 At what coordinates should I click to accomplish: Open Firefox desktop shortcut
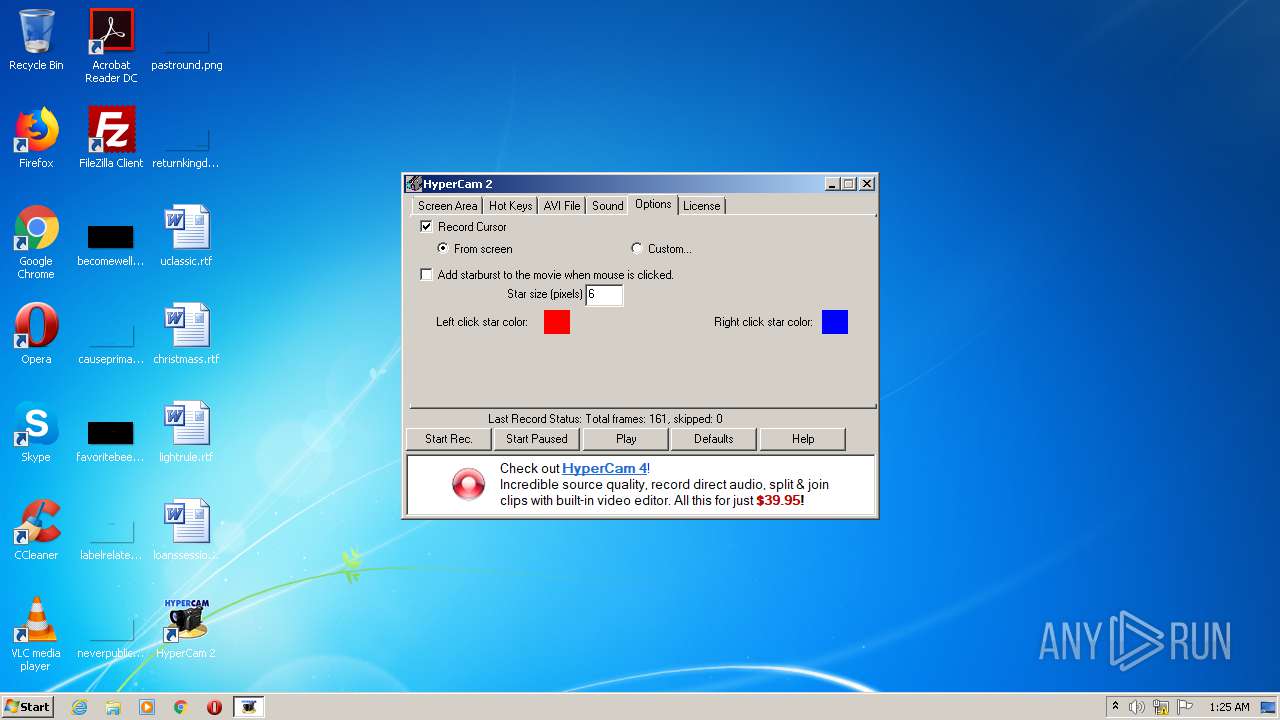click(x=36, y=138)
